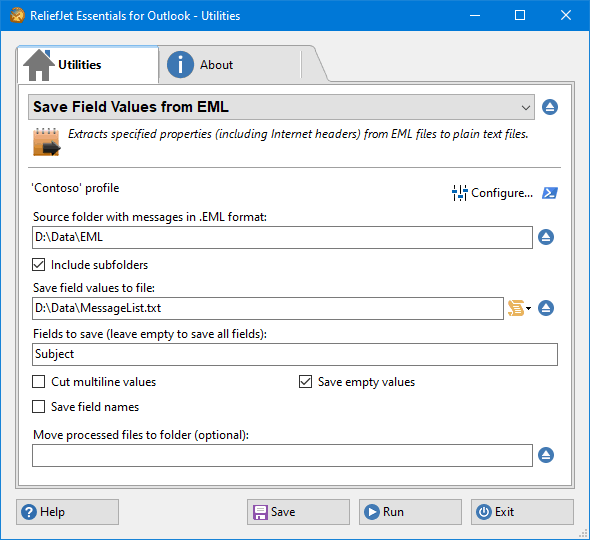Image resolution: width=590 pixels, height=540 pixels.
Task: Click the 'Move processed files to folder (optional):' label
Action: [x=141, y=435]
